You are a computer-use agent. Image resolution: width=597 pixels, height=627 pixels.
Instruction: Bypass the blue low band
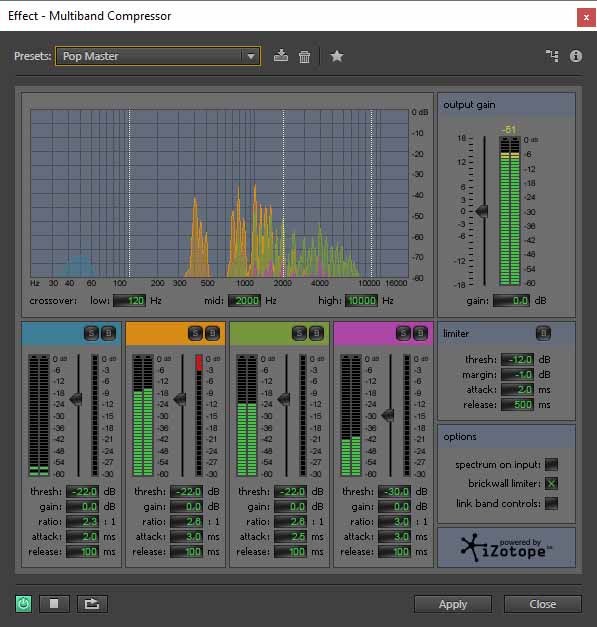108,333
